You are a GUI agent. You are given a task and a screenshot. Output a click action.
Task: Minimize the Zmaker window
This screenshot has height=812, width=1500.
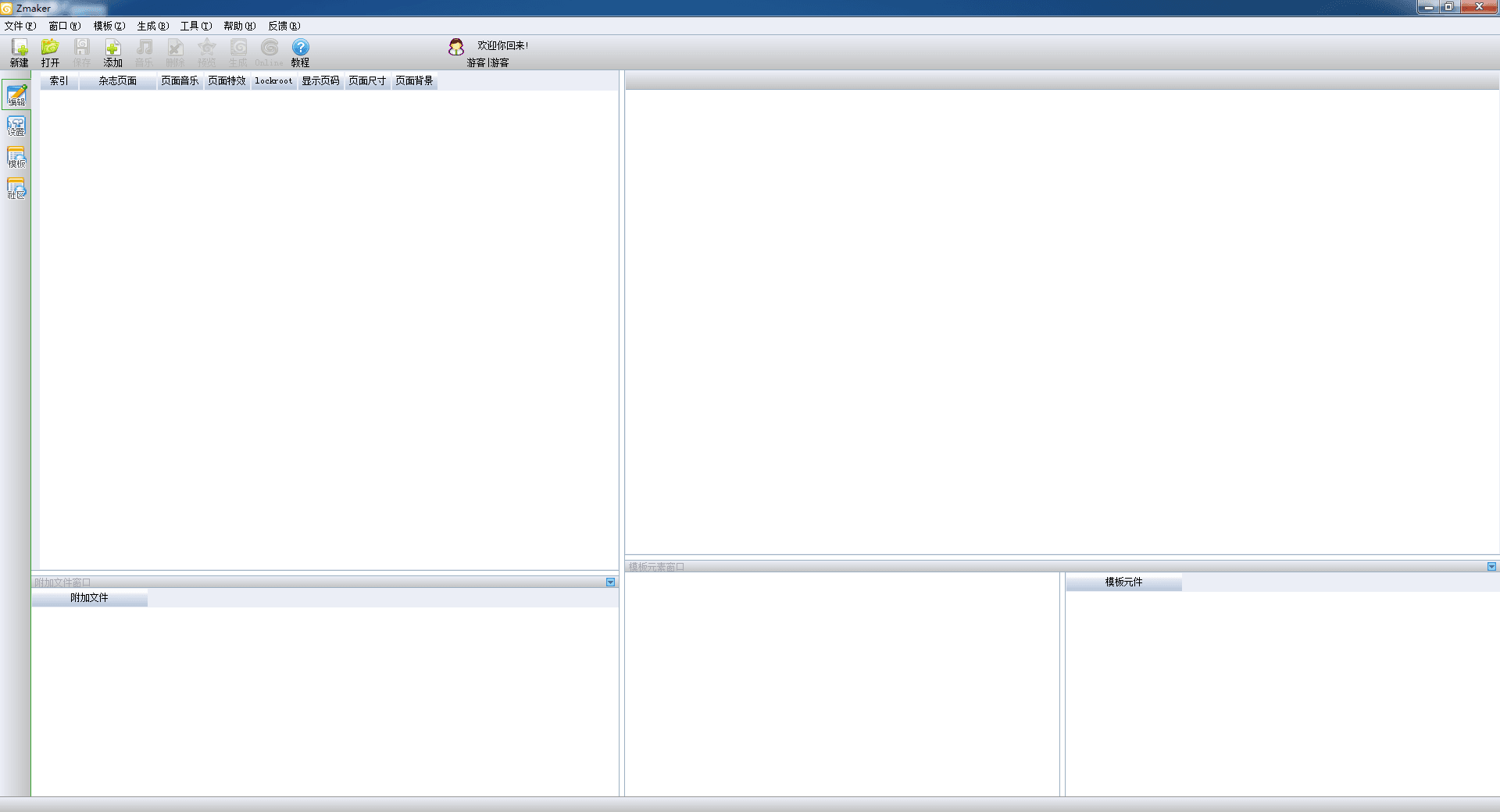(1429, 7)
